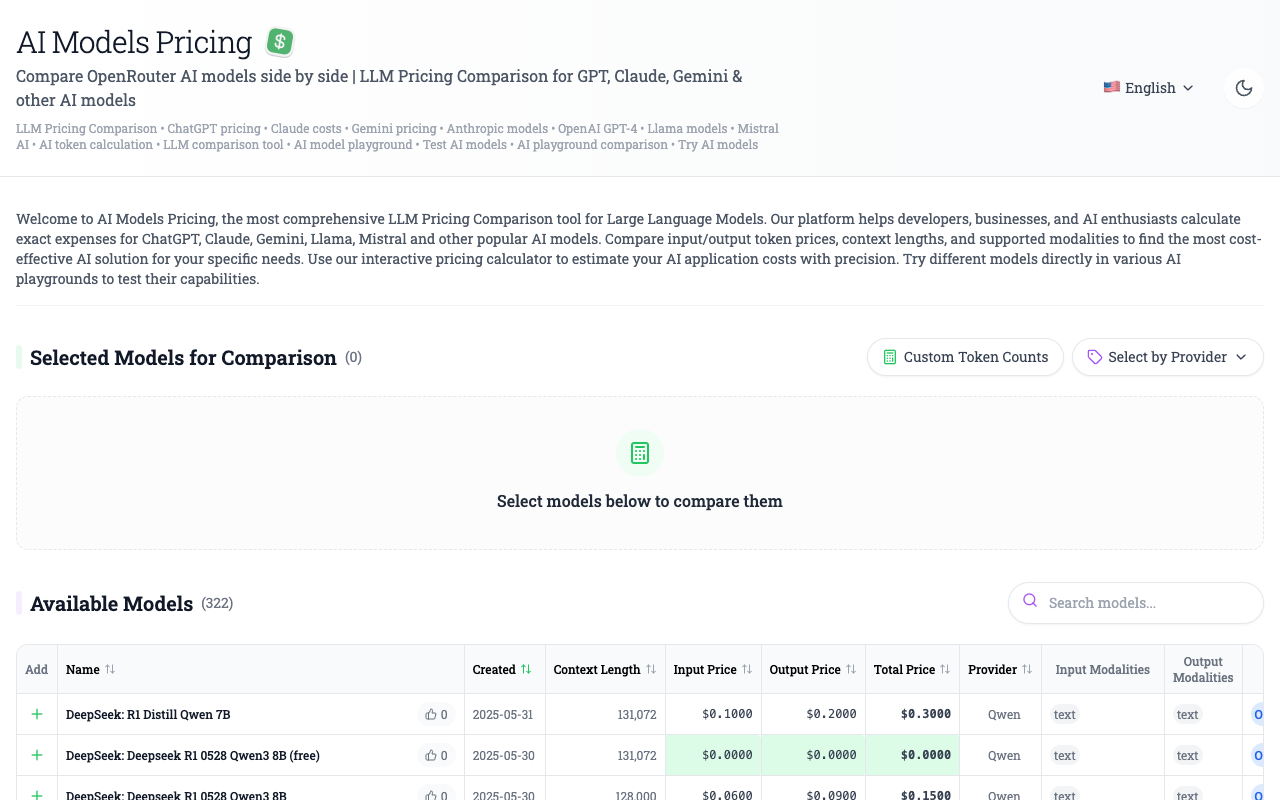Viewport: 1280px width, 800px height.
Task: Sort table by Name column
Action: (x=91, y=670)
